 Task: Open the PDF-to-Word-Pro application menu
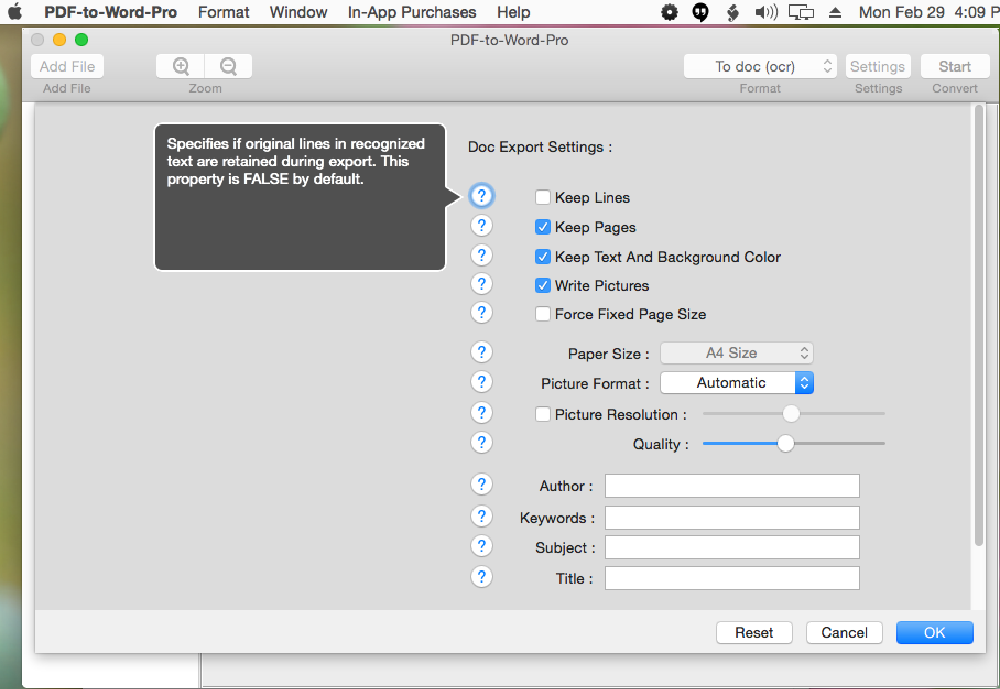pyautogui.click(x=110, y=12)
